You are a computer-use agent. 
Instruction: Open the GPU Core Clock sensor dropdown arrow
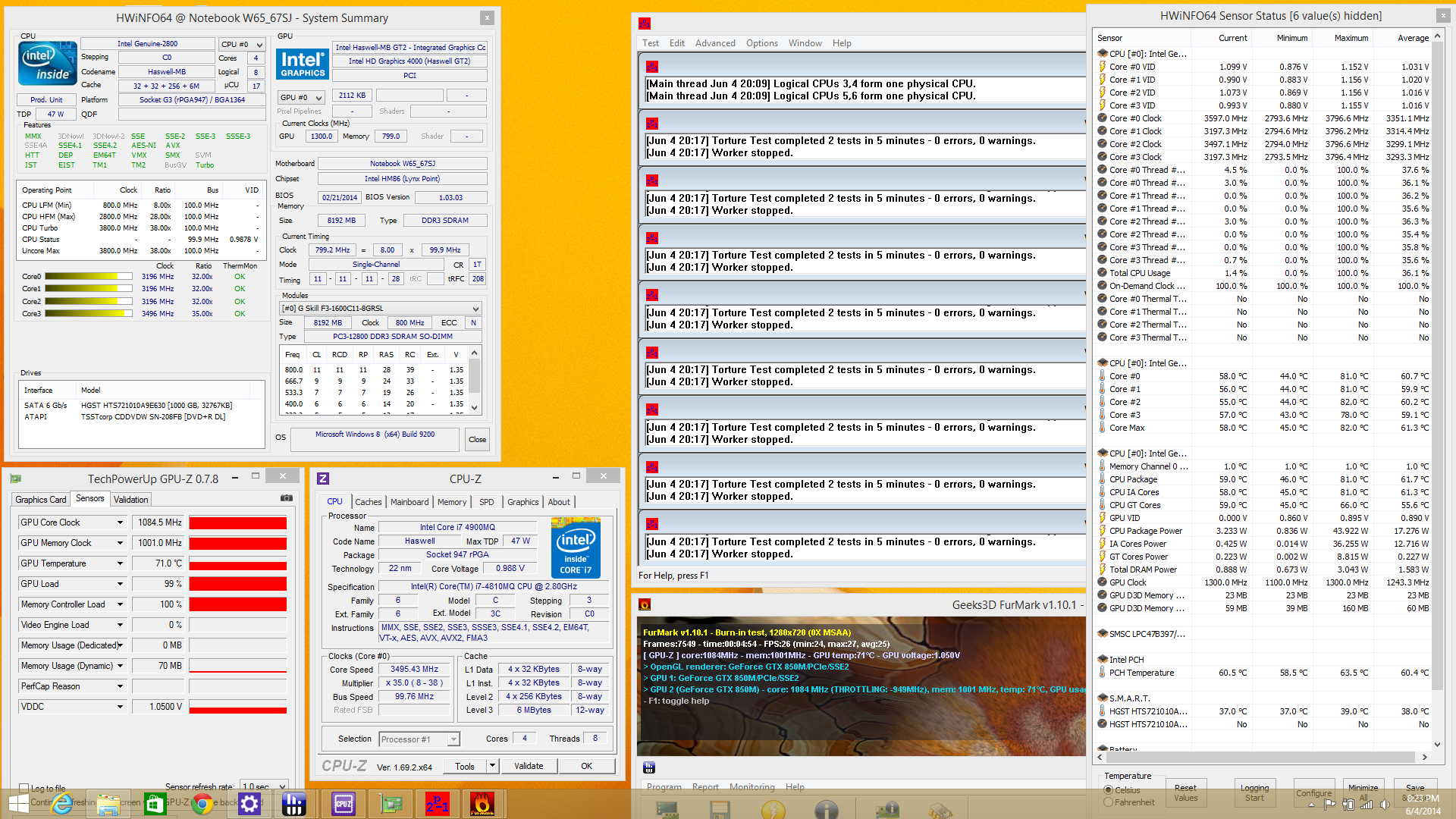click(x=120, y=522)
